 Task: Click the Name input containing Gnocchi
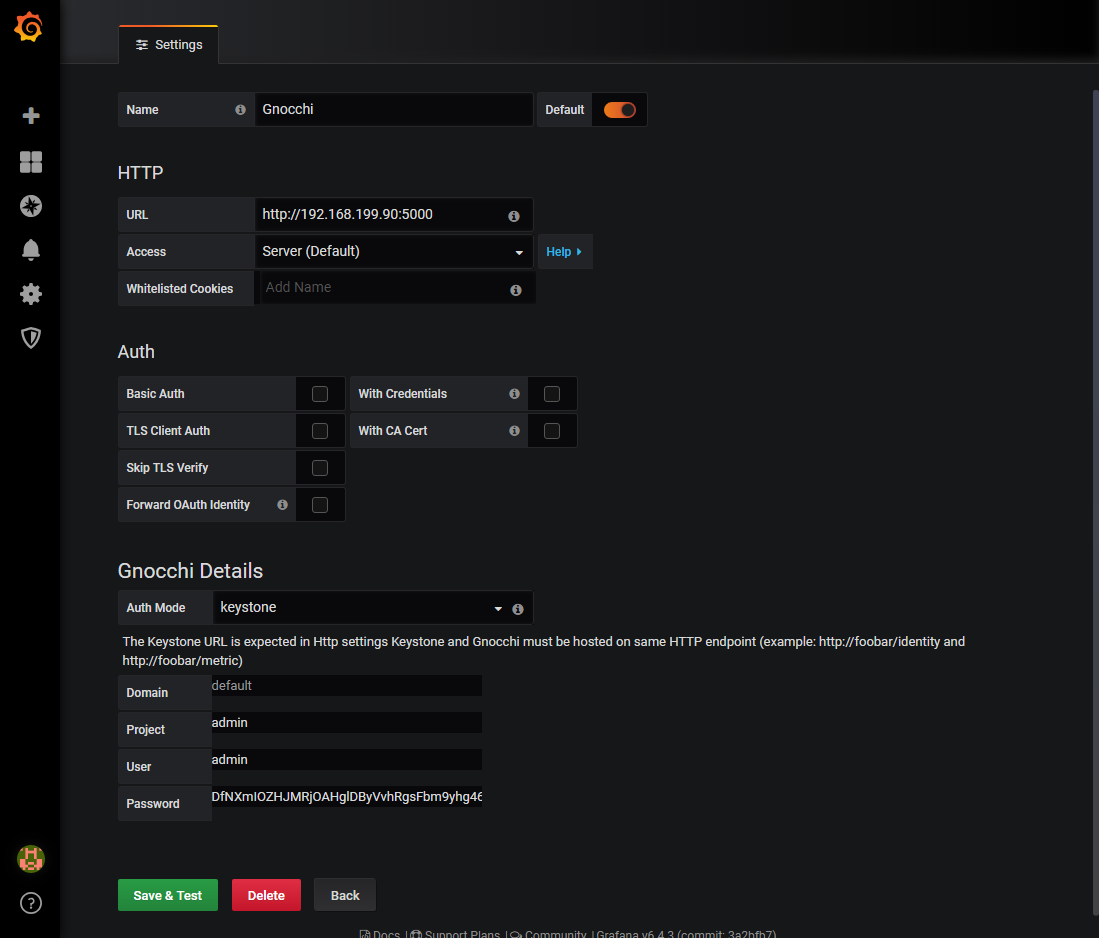tap(394, 109)
